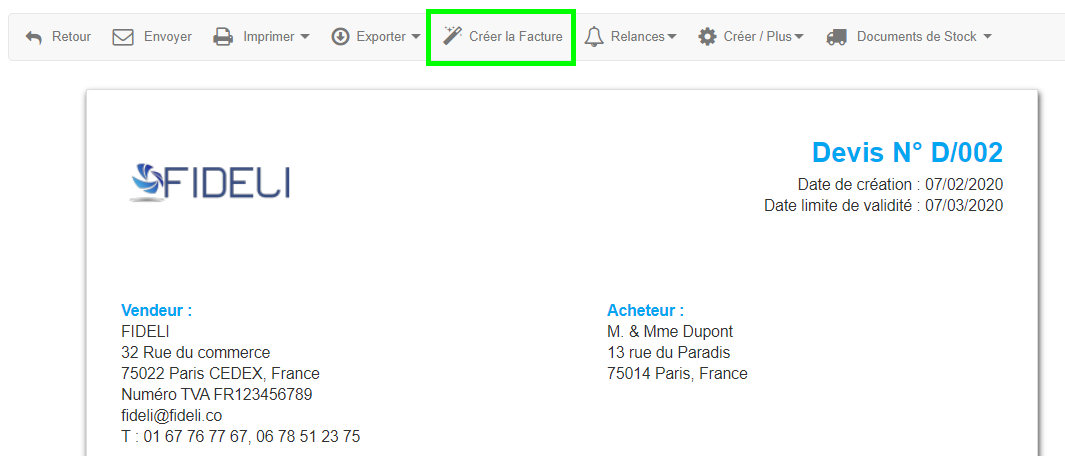Click the Date limite de validité : 07/03/2020 line
The image size is (1065, 456).
coord(884,205)
